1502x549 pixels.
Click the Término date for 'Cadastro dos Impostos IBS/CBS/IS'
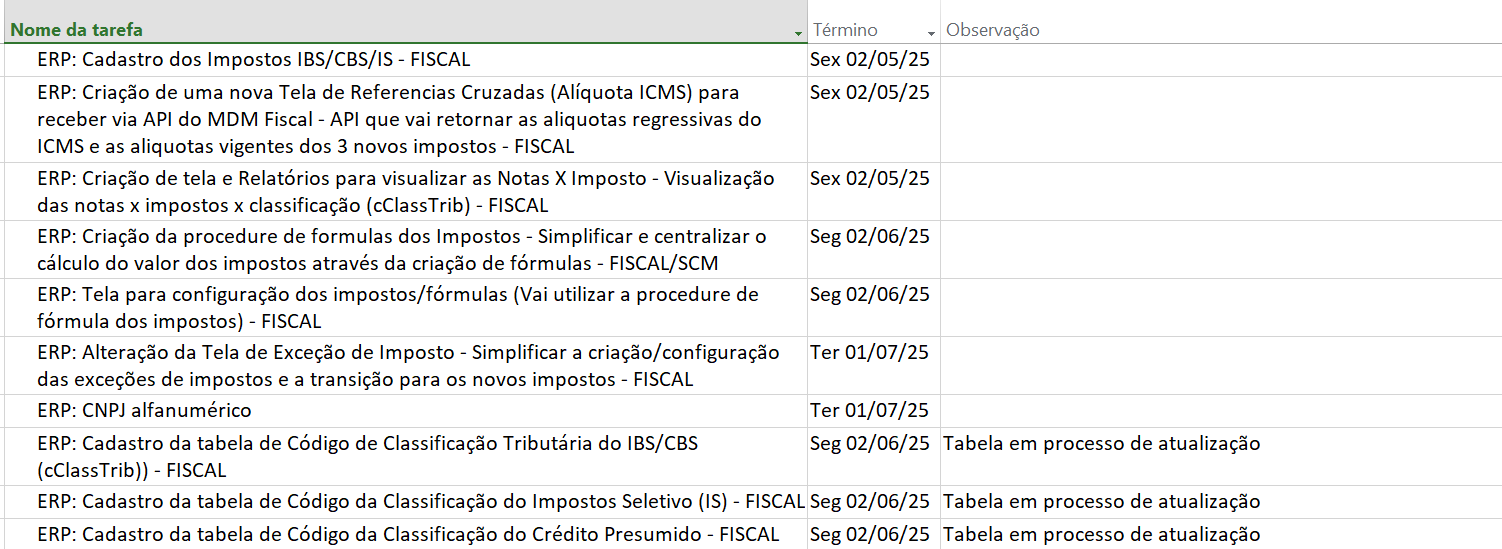pyautogui.click(x=870, y=60)
